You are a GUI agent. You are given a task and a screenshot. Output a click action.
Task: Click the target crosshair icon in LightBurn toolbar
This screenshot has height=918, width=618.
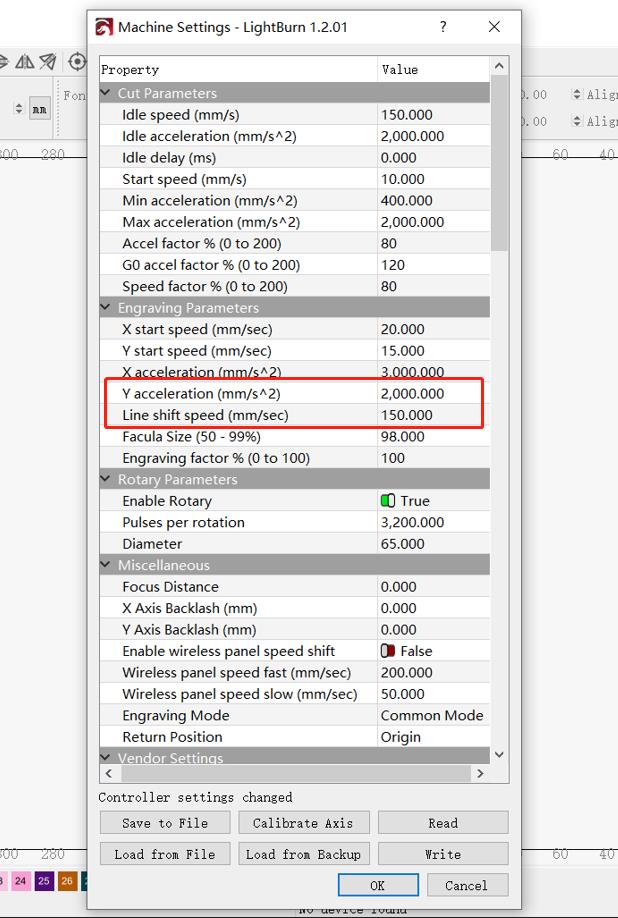pyautogui.click(x=77, y=61)
